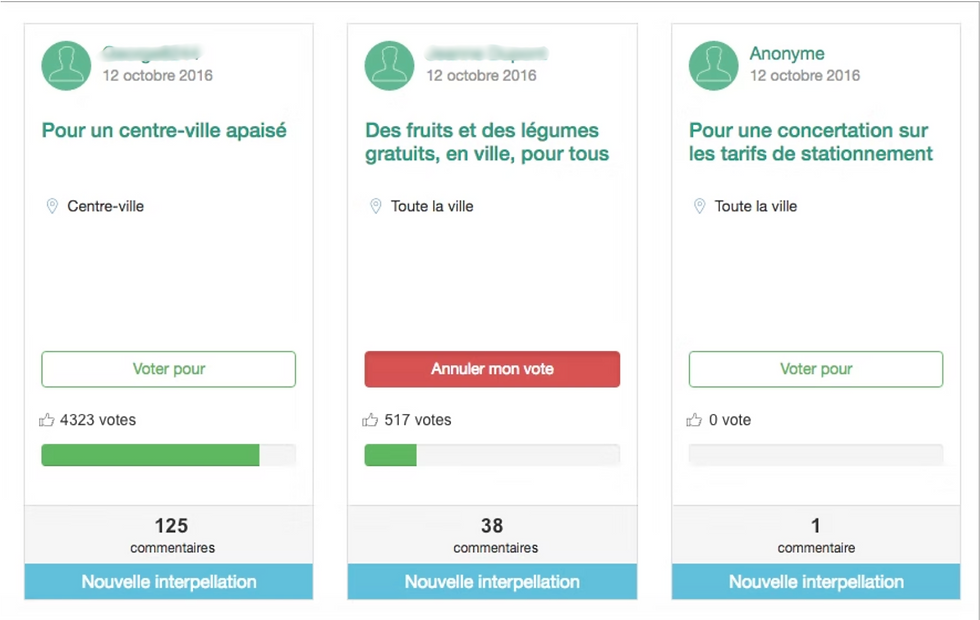Click 'Nouvelle interpellation' under the first card
The height and width of the screenshot is (620, 980).
[168, 582]
